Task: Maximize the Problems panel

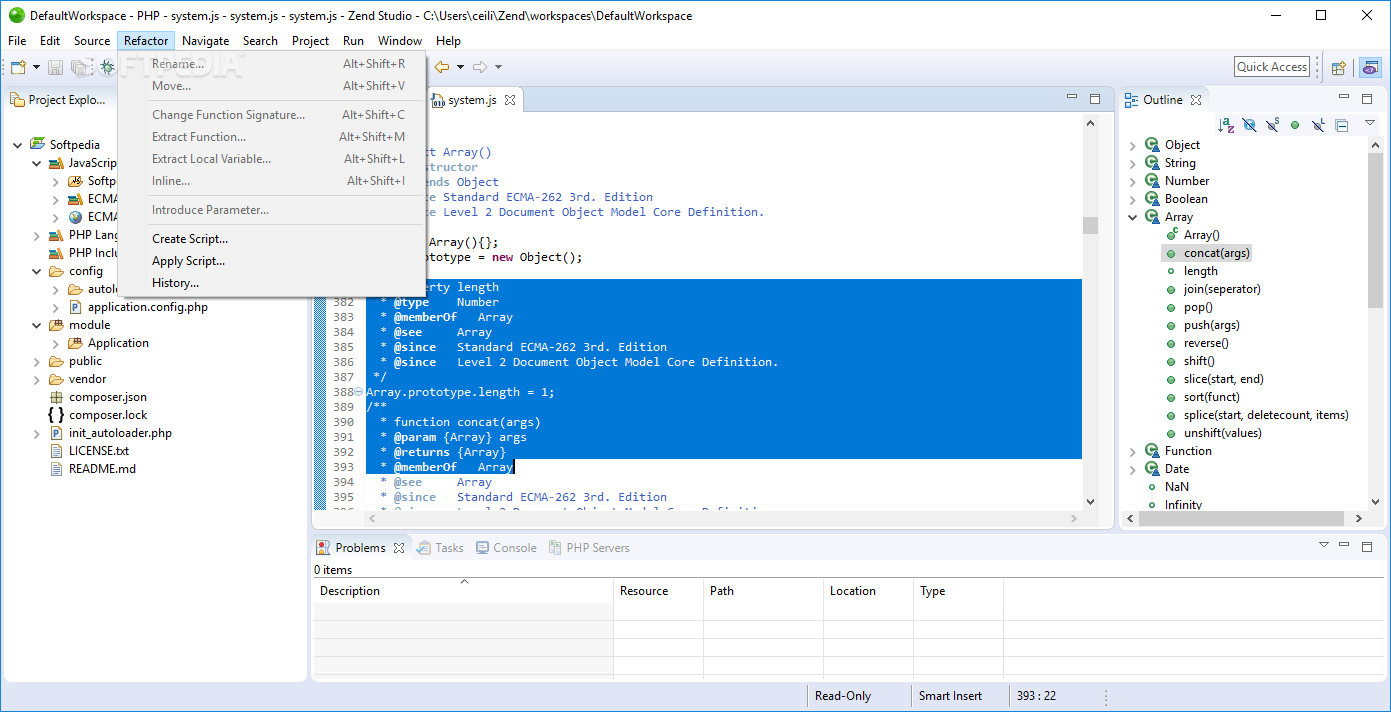Action: click(x=1367, y=547)
